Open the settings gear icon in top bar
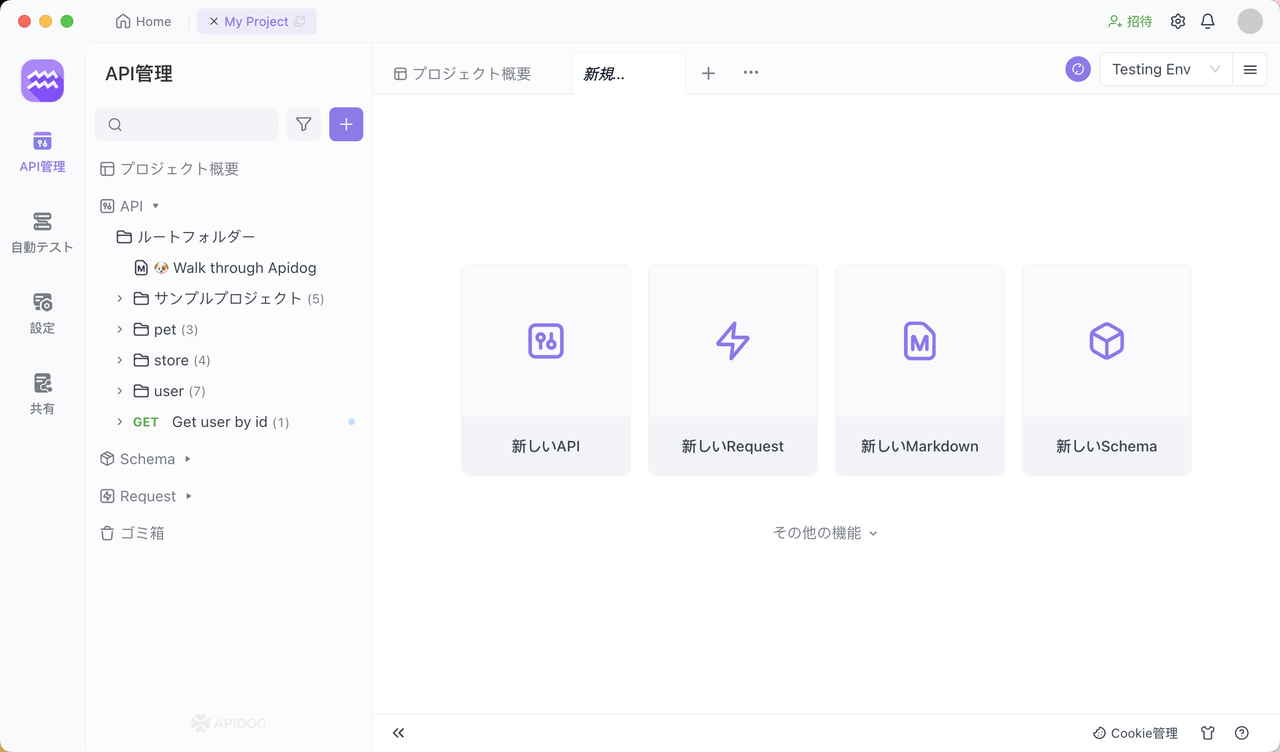Viewport: 1280px width, 752px height. coord(1178,21)
